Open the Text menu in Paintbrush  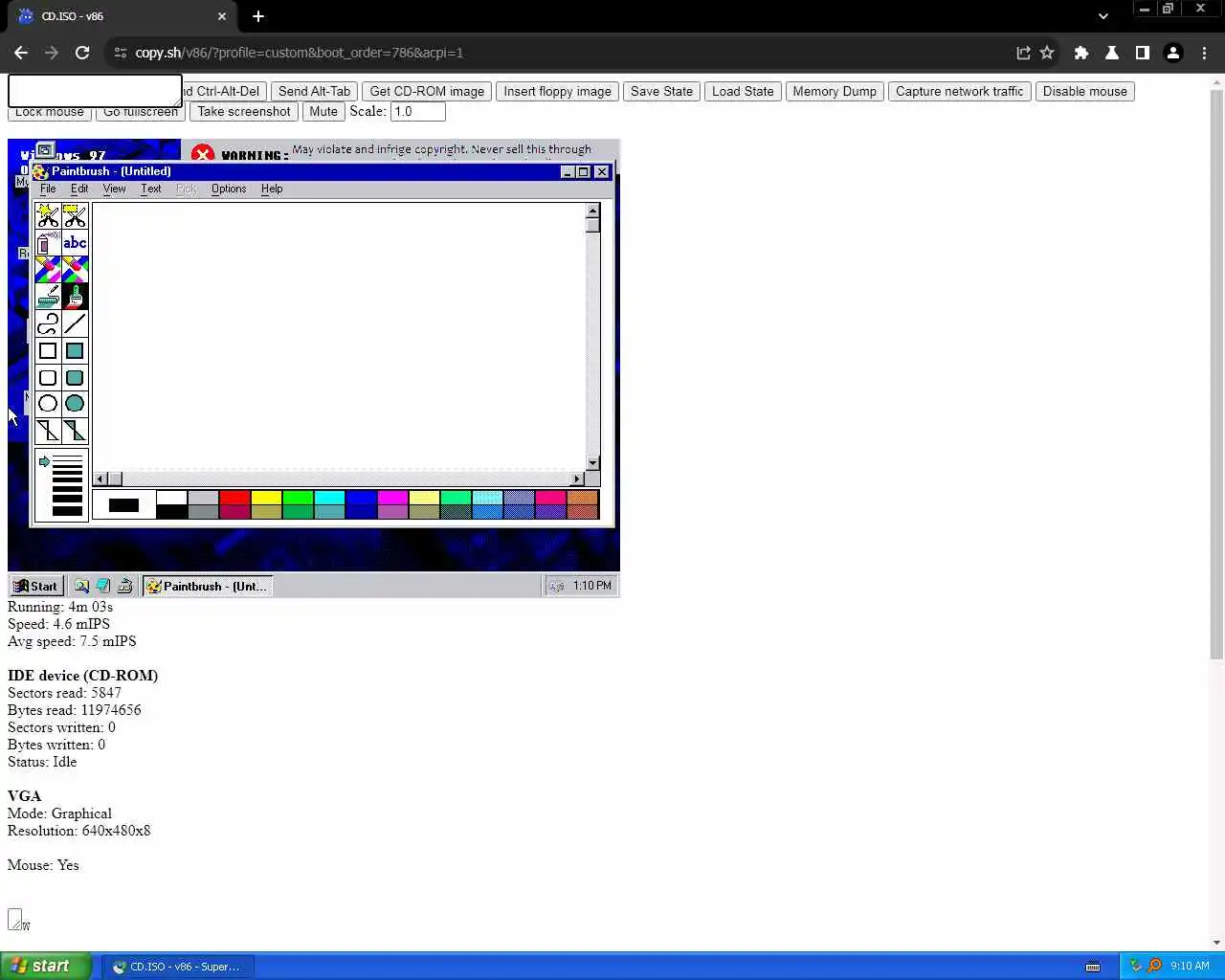tap(151, 189)
